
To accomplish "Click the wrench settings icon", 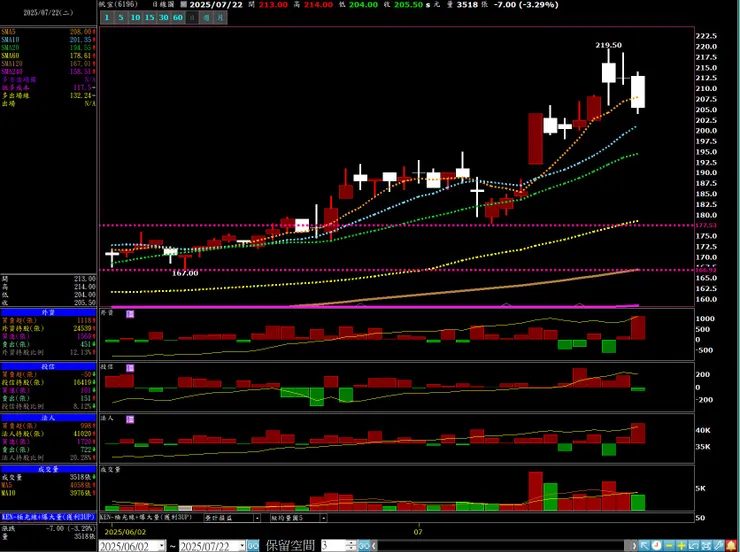I will point(718,545).
